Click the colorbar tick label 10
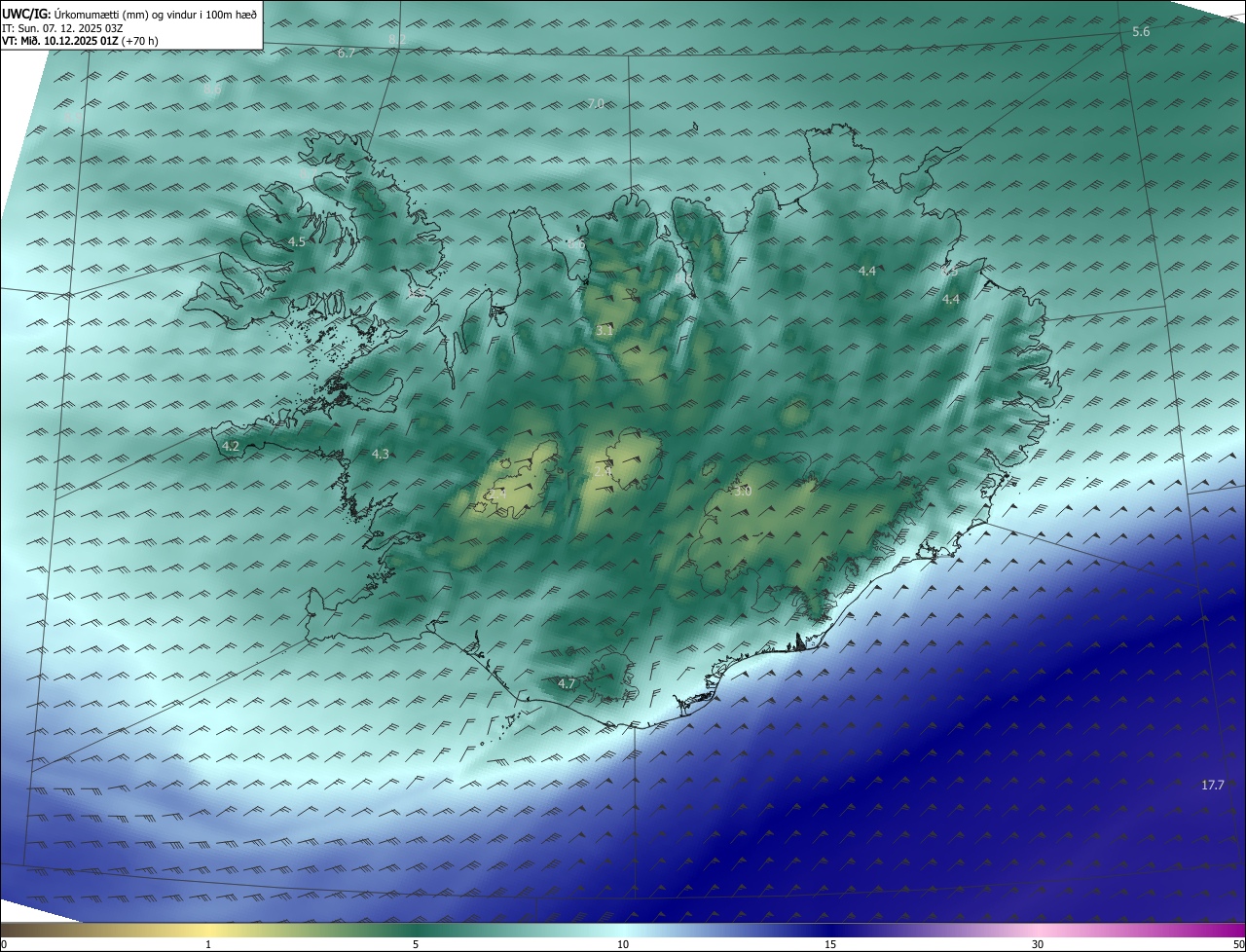This screenshot has height=952, width=1246. coord(623,944)
